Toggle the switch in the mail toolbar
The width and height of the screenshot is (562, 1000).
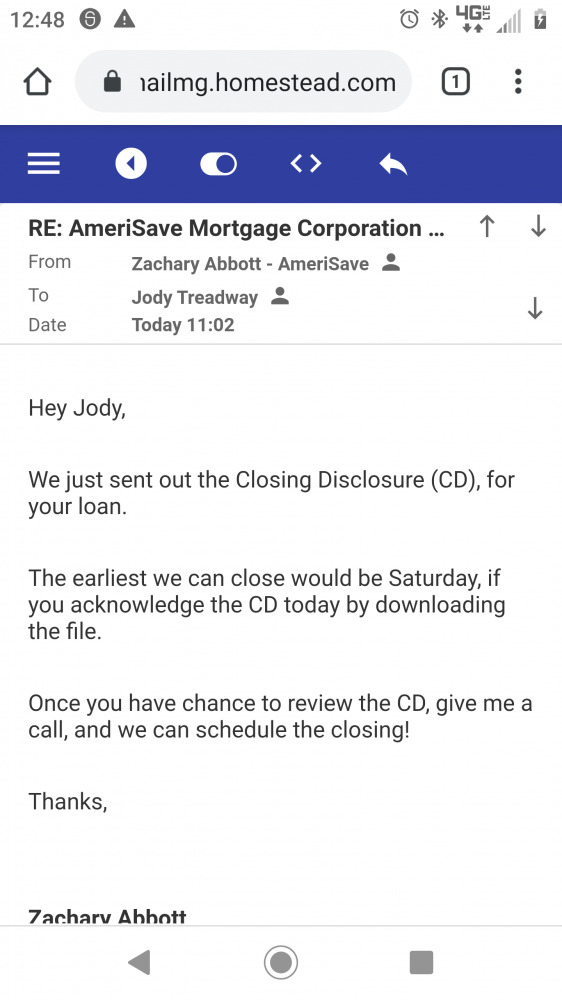(x=218, y=165)
